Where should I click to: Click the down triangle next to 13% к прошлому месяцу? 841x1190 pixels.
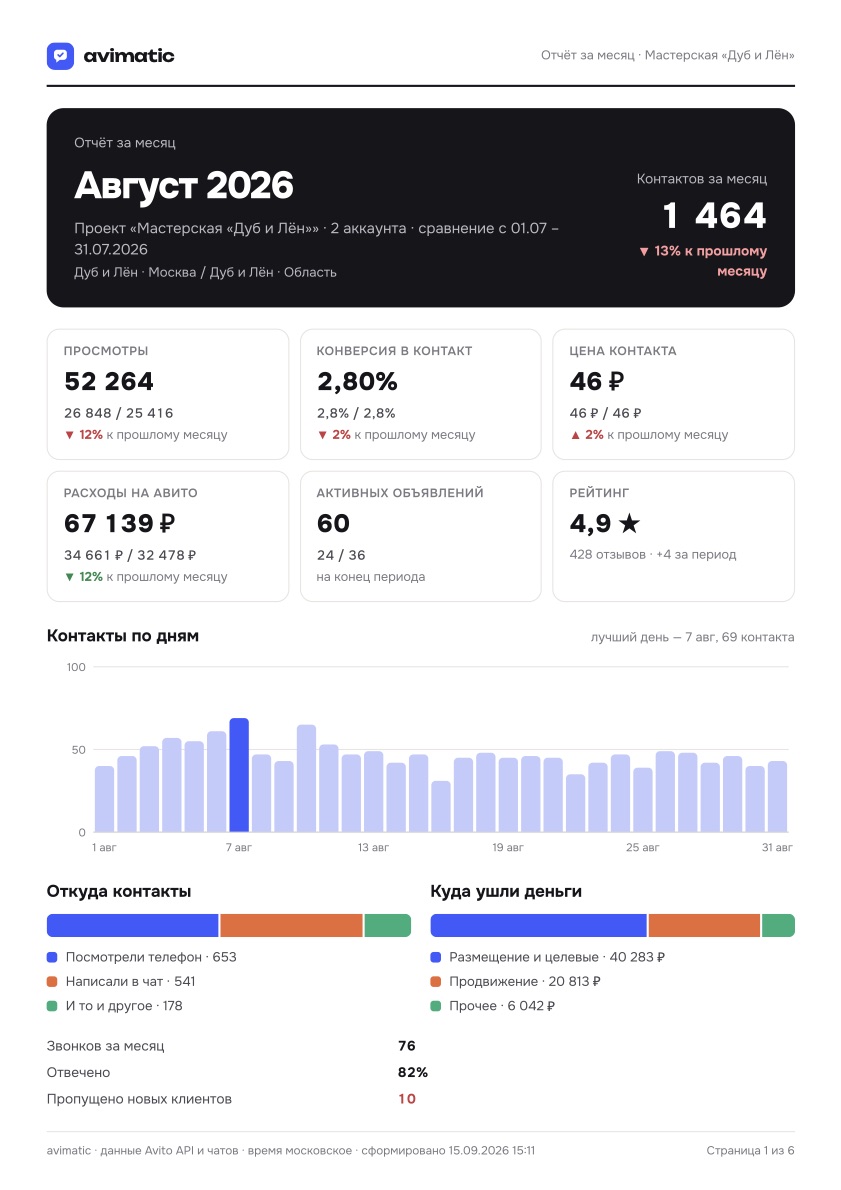(644, 251)
